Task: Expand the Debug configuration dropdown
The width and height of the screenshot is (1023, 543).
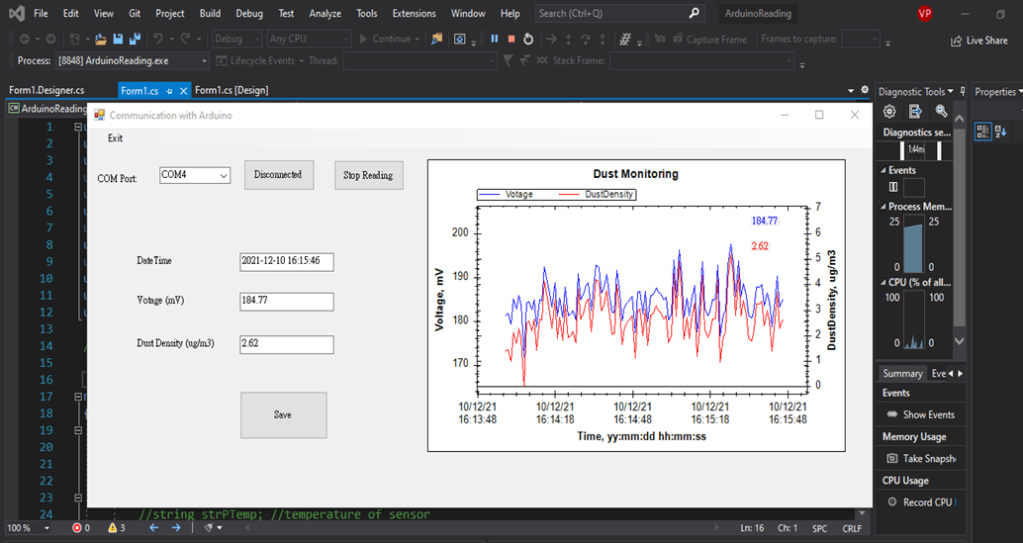Action: [x=255, y=39]
